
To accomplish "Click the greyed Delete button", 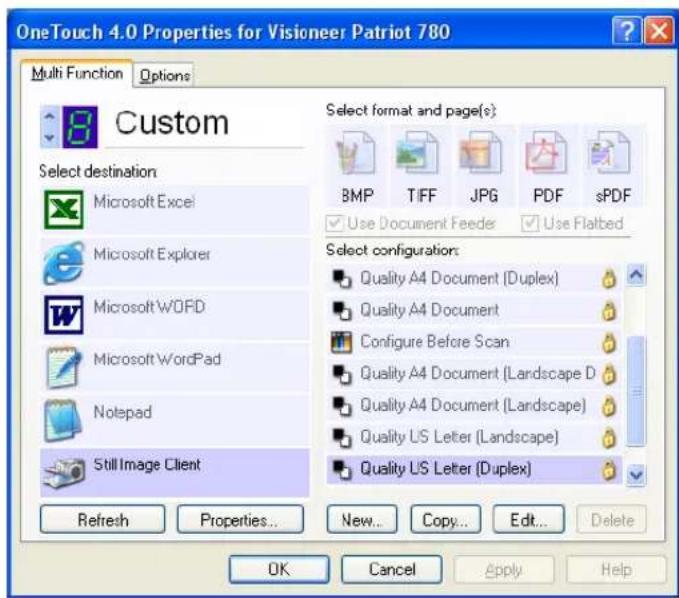I will (x=611, y=519).
